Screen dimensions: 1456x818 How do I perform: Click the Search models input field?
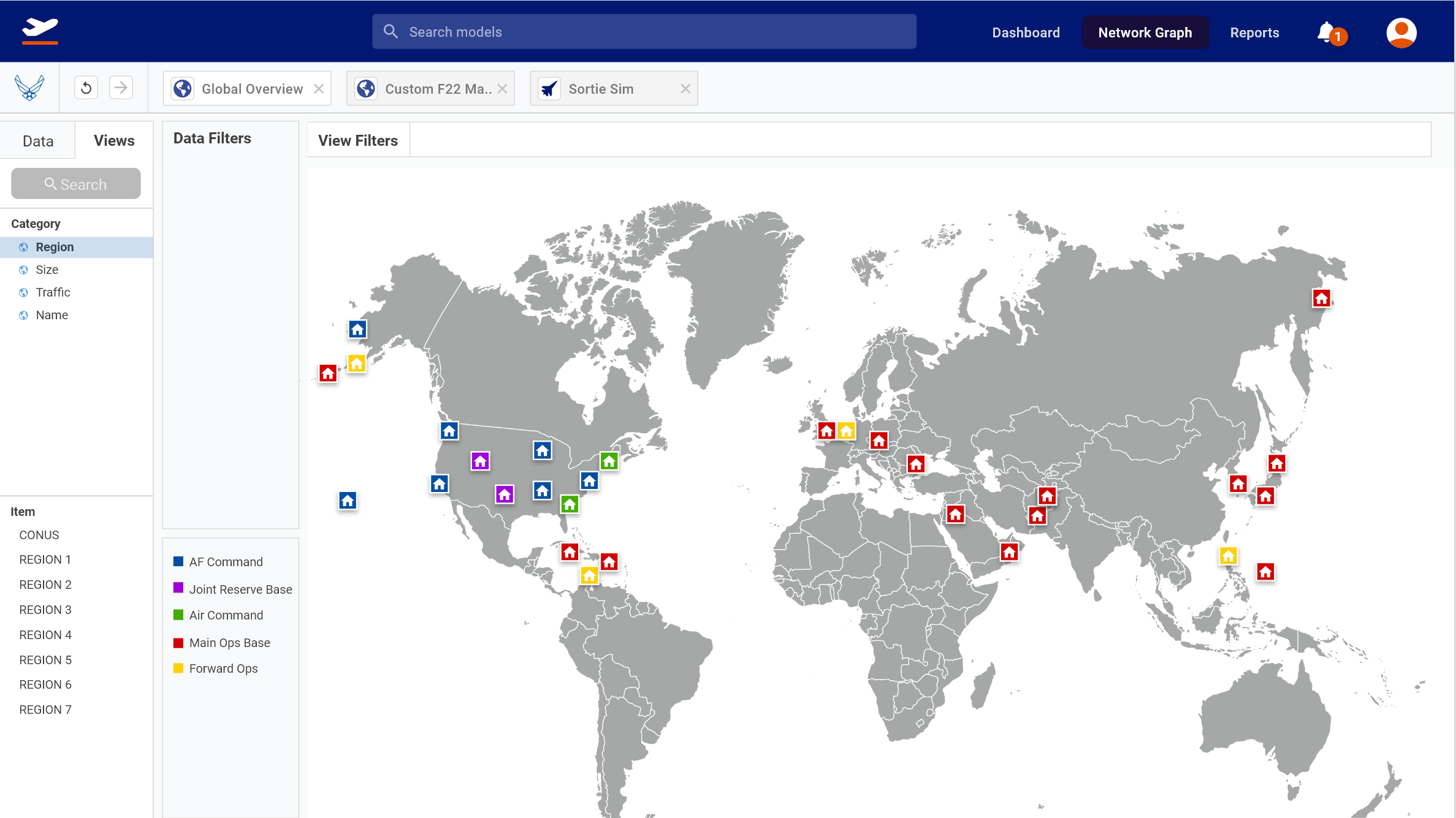point(644,32)
